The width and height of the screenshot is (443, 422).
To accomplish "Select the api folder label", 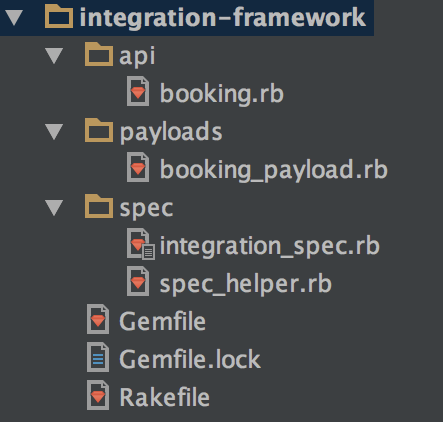I will (137, 57).
